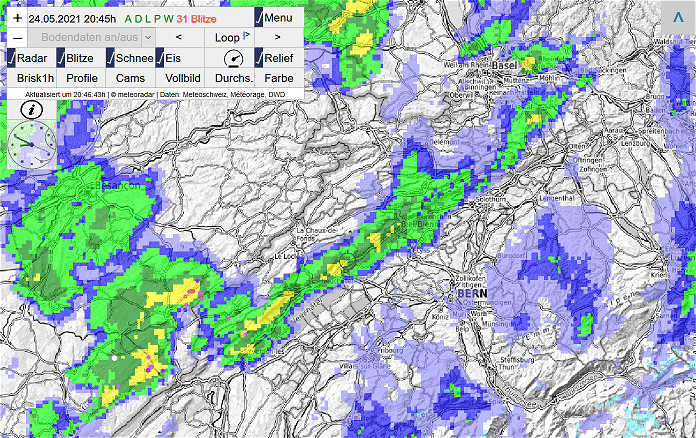Click the Le Locle label on map
This screenshot has height=438, width=696.
pos(287,257)
